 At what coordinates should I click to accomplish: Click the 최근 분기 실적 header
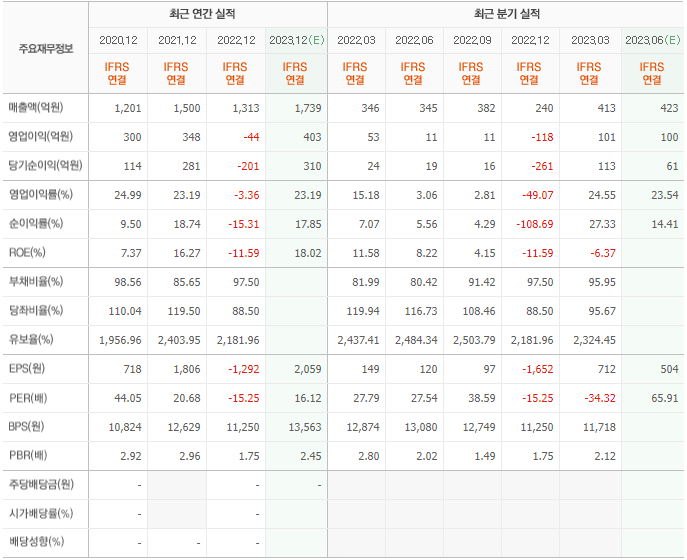507,14
